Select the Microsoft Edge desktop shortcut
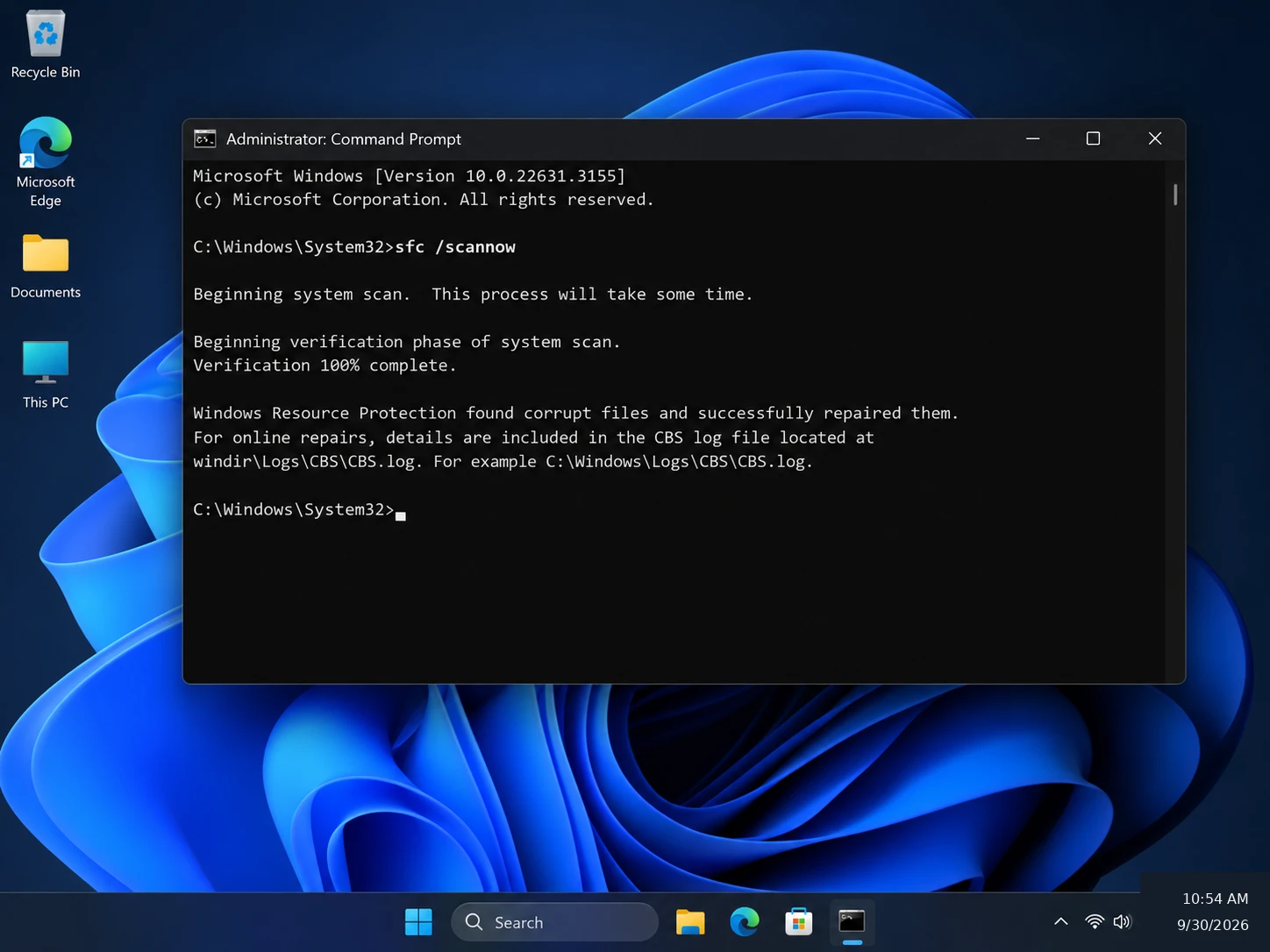1270x952 pixels. (x=46, y=162)
